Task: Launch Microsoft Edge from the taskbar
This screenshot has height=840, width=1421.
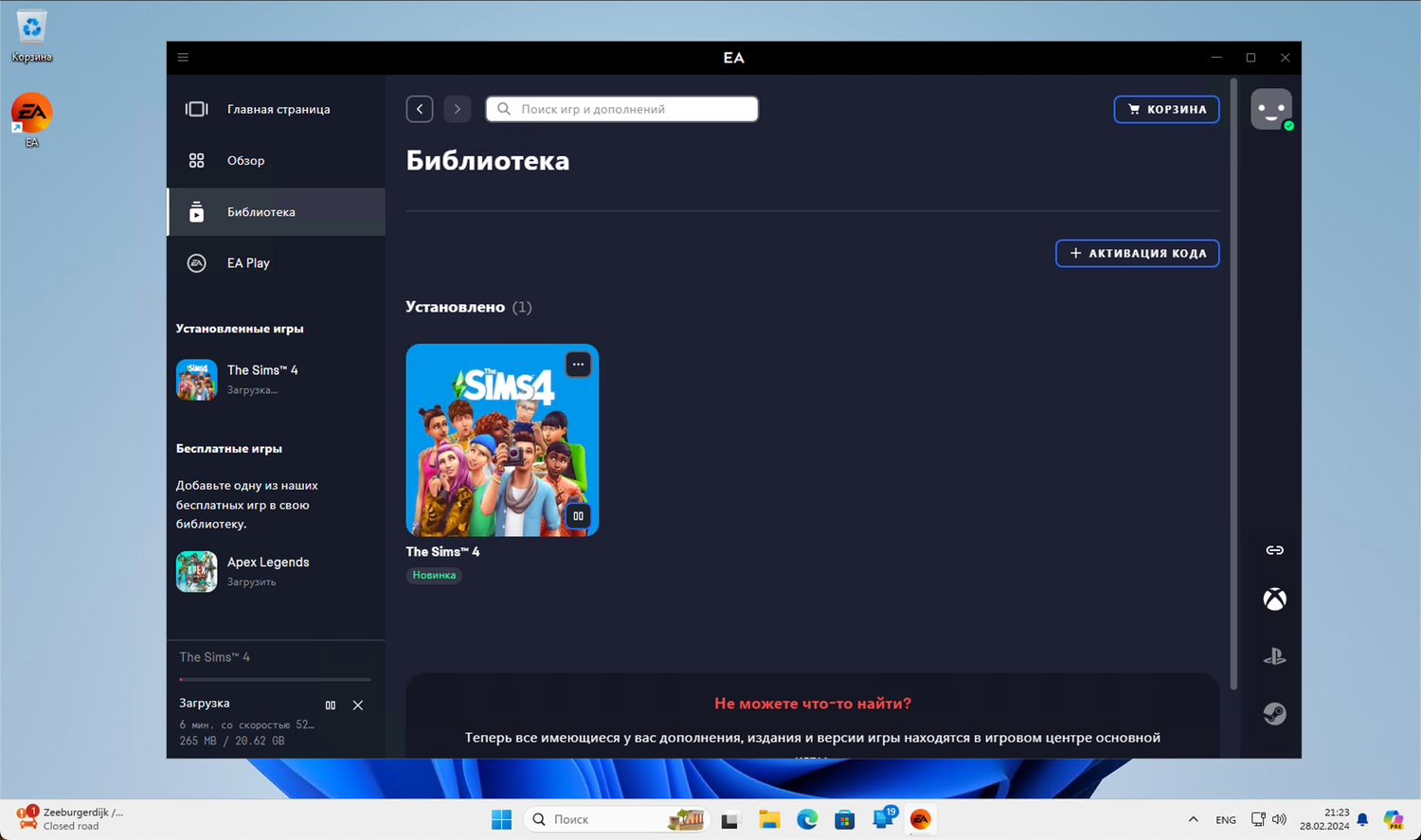Action: click(807, 820)
